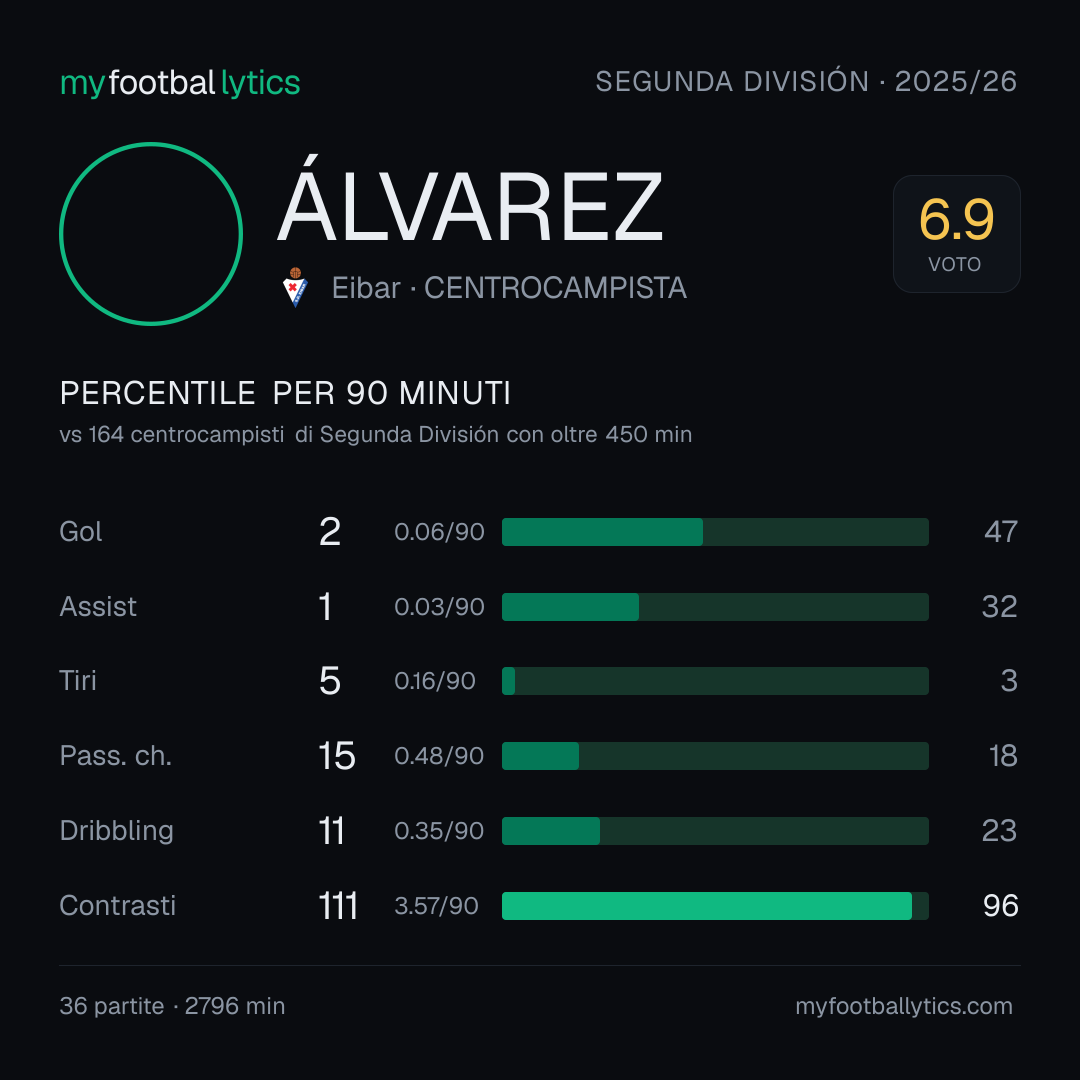1080x1080 pixels.
Task: Click the Tiri percentile bar
Action: [x=715, y=681]
